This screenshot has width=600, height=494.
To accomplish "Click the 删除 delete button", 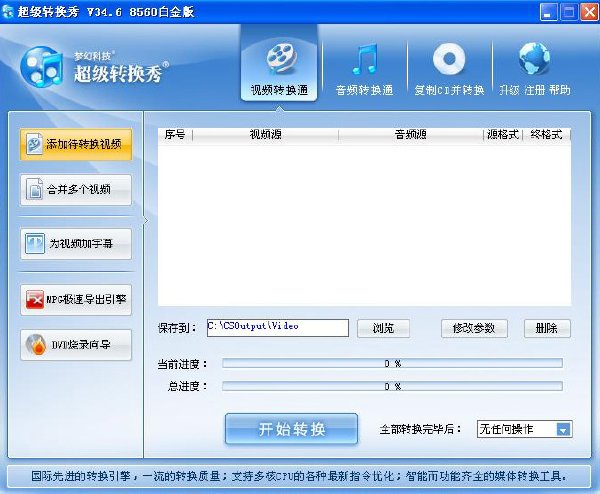I will (547, 328).
